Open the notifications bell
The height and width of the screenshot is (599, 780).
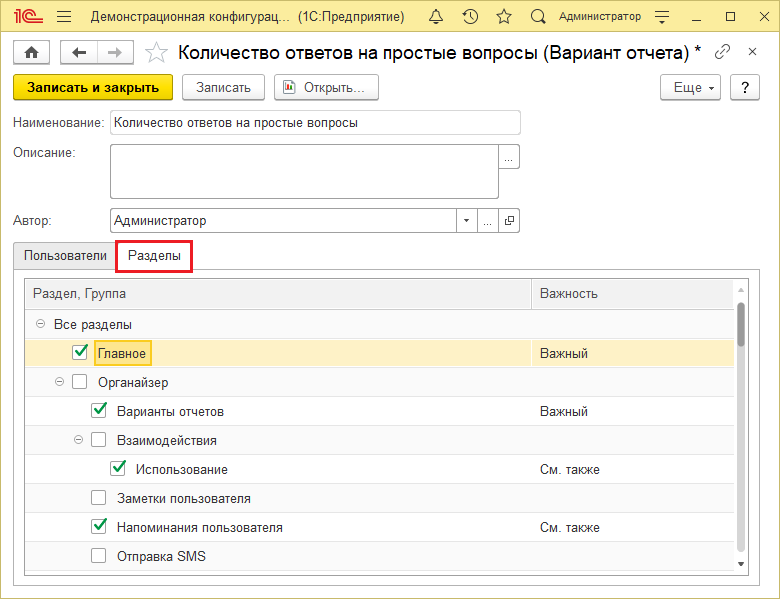pos(436,16)
